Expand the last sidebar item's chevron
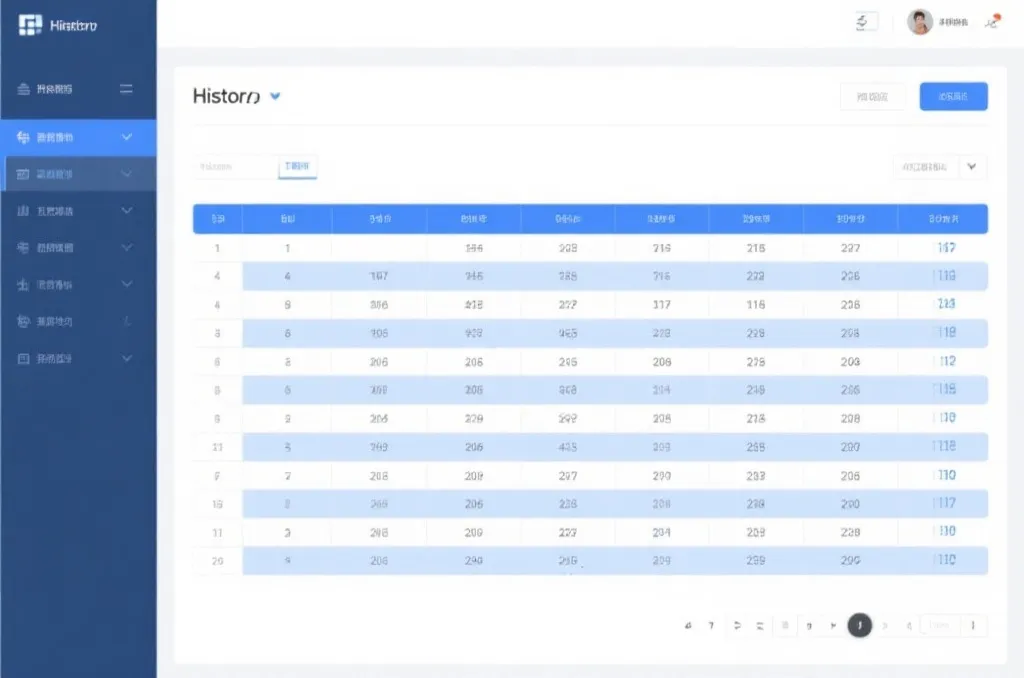 click(x=126, y=358)
